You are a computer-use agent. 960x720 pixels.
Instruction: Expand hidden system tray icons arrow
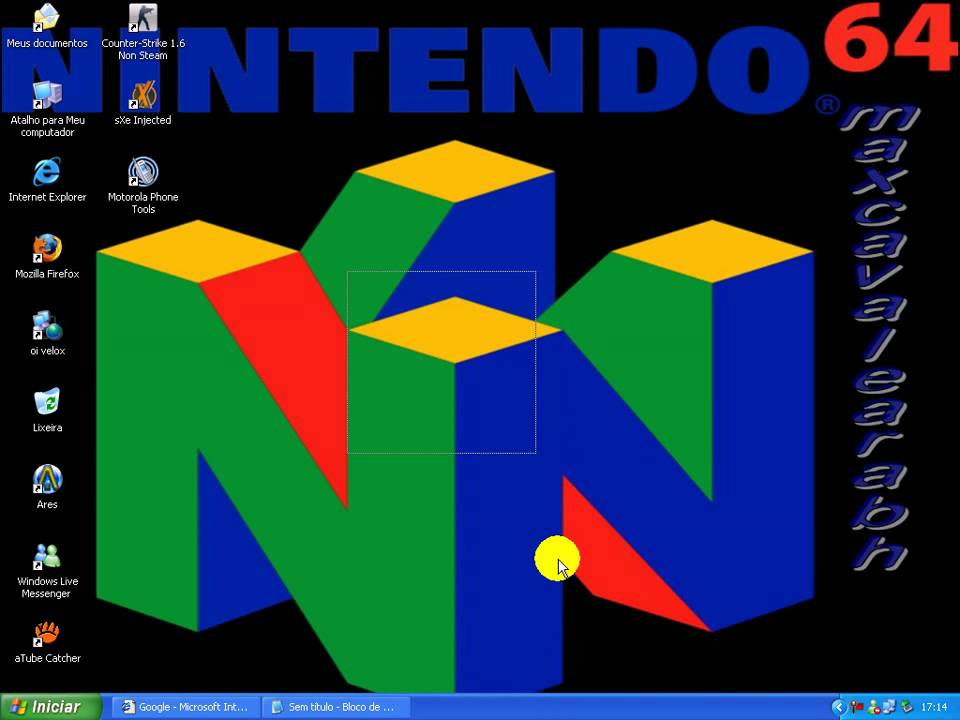839,707
